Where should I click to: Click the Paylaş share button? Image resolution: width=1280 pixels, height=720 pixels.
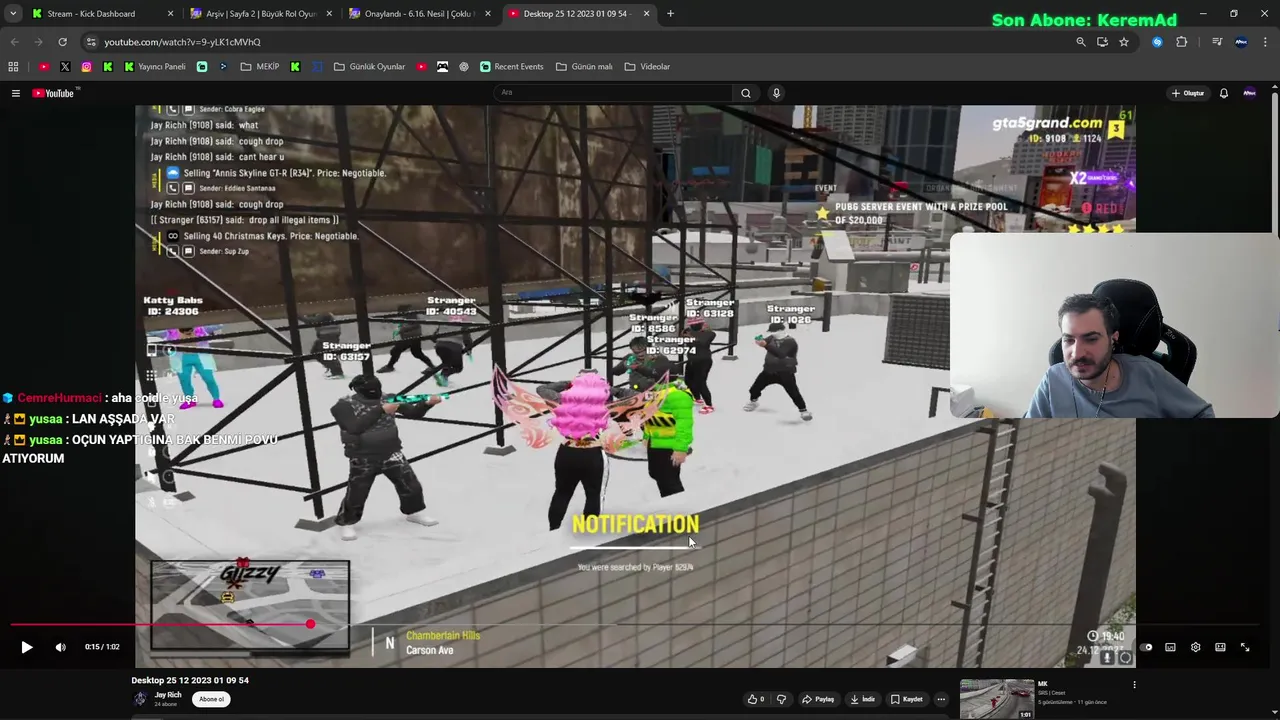pos(820,699)
